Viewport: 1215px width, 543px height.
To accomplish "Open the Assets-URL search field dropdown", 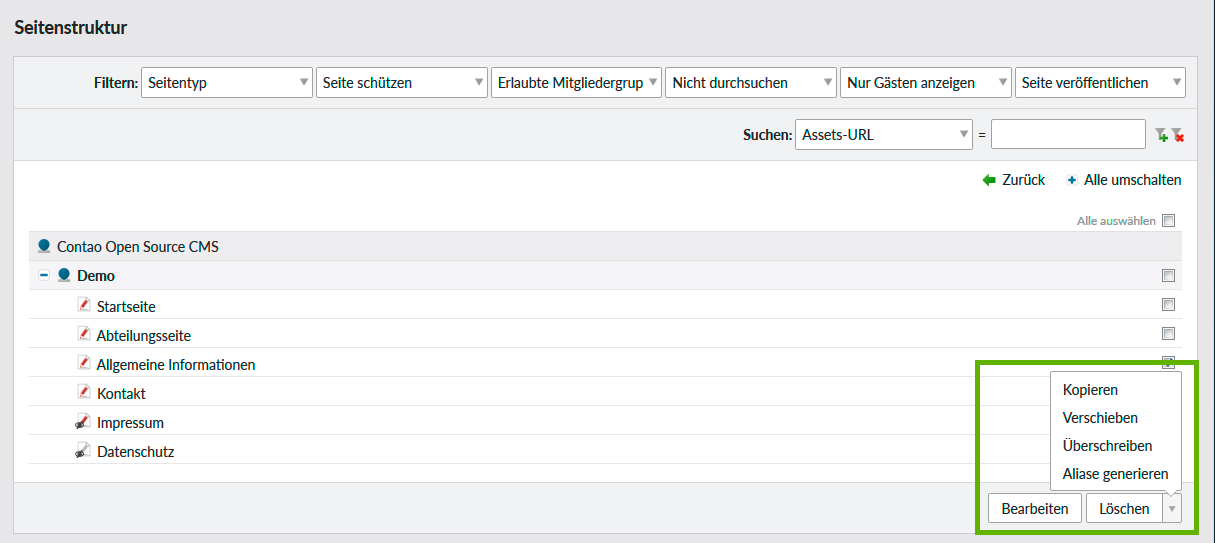I will (883, 134).
